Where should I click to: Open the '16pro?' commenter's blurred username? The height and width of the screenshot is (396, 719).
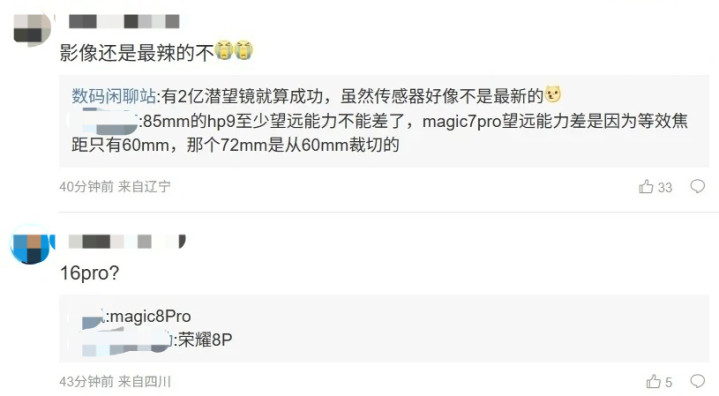127,241
